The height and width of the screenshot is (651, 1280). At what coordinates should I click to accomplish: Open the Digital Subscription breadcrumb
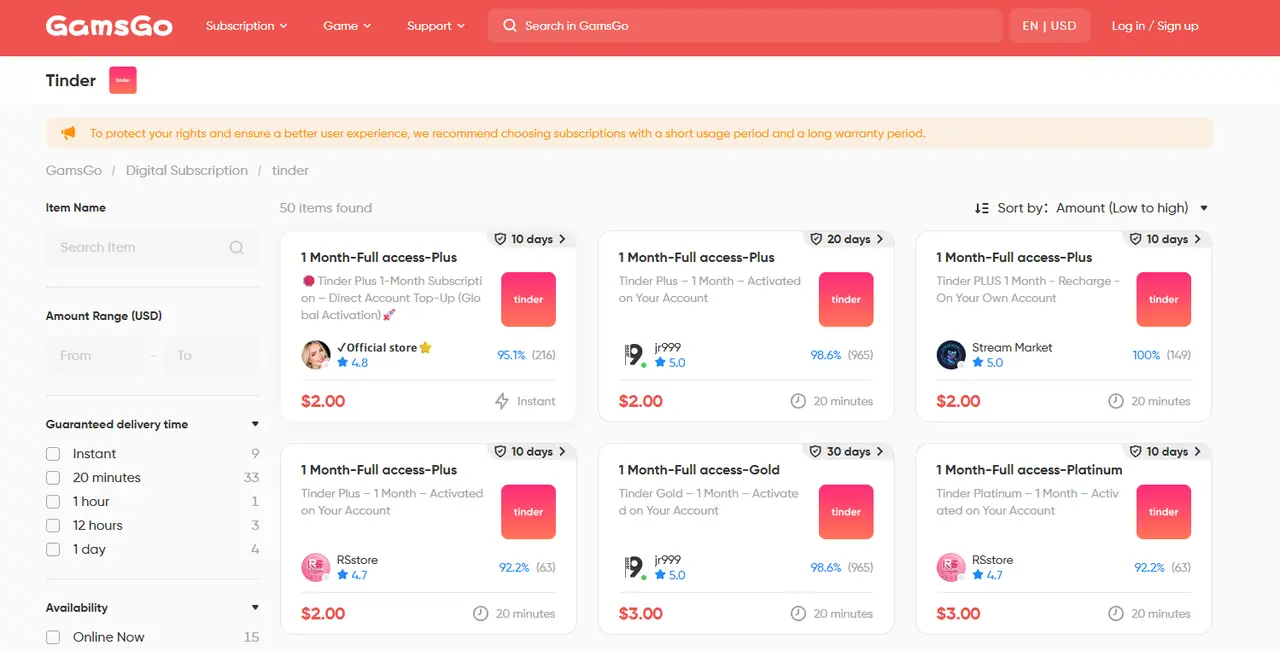pyautogui.click(x=187, y=170)
